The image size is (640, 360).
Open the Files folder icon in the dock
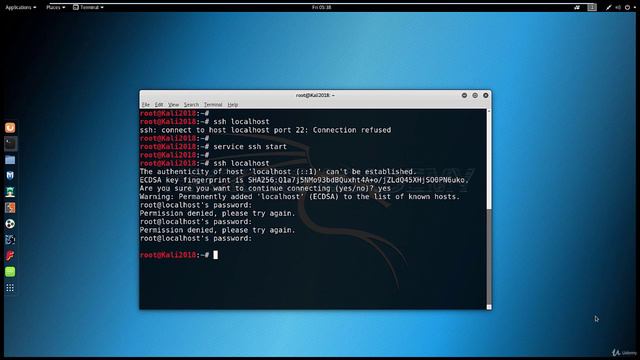(10, 160)
